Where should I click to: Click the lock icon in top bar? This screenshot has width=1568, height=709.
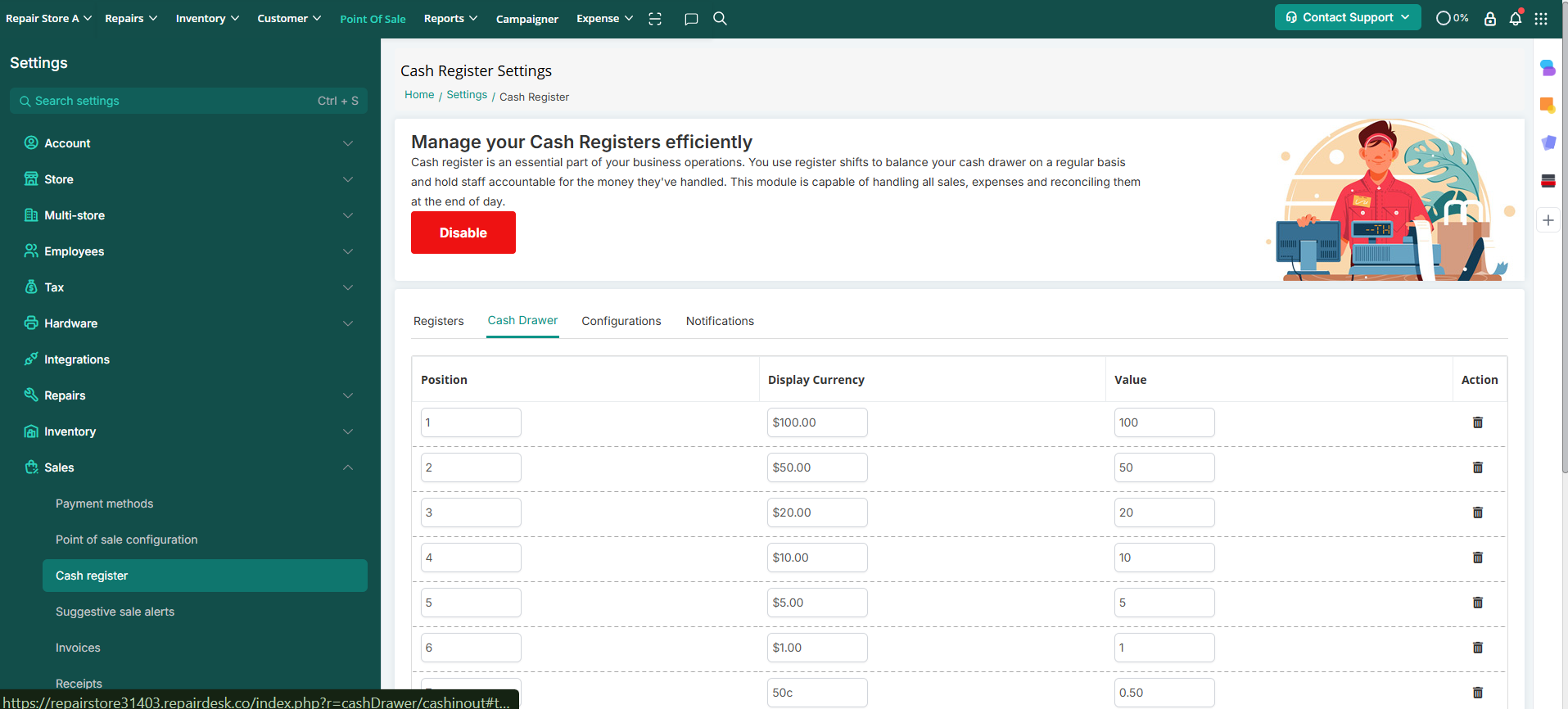click(1490, 18)
